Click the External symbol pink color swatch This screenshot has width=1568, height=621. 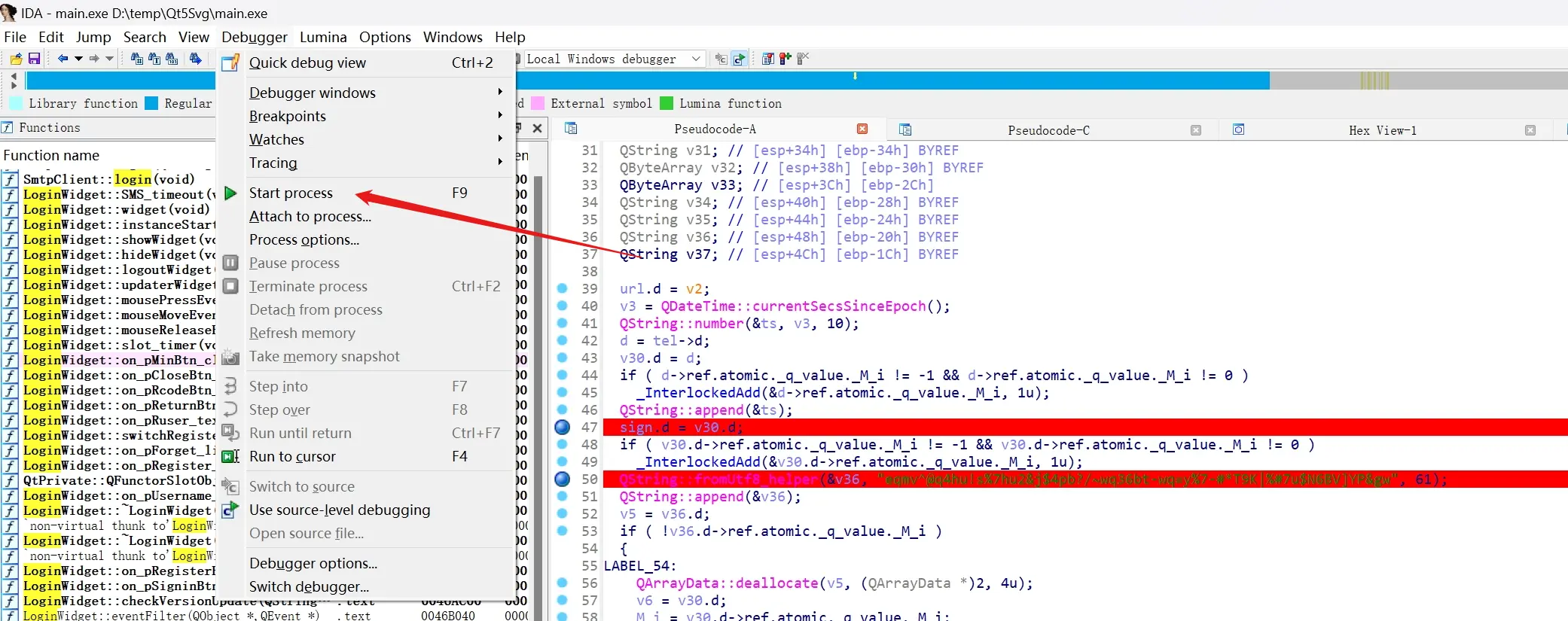pos(538,103)
